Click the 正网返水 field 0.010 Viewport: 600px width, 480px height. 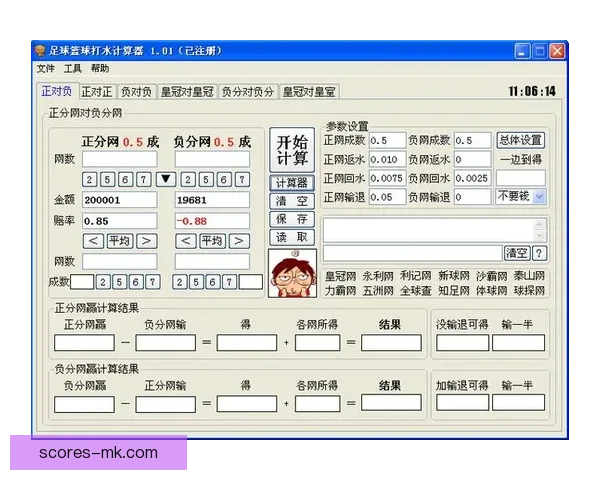point(387,159)
